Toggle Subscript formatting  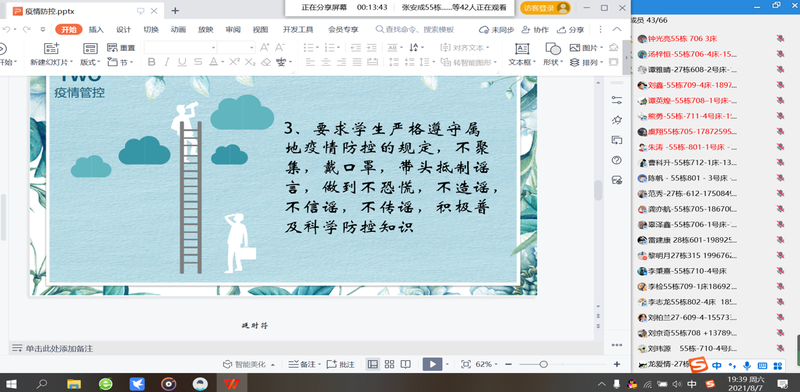coord(249,62)
